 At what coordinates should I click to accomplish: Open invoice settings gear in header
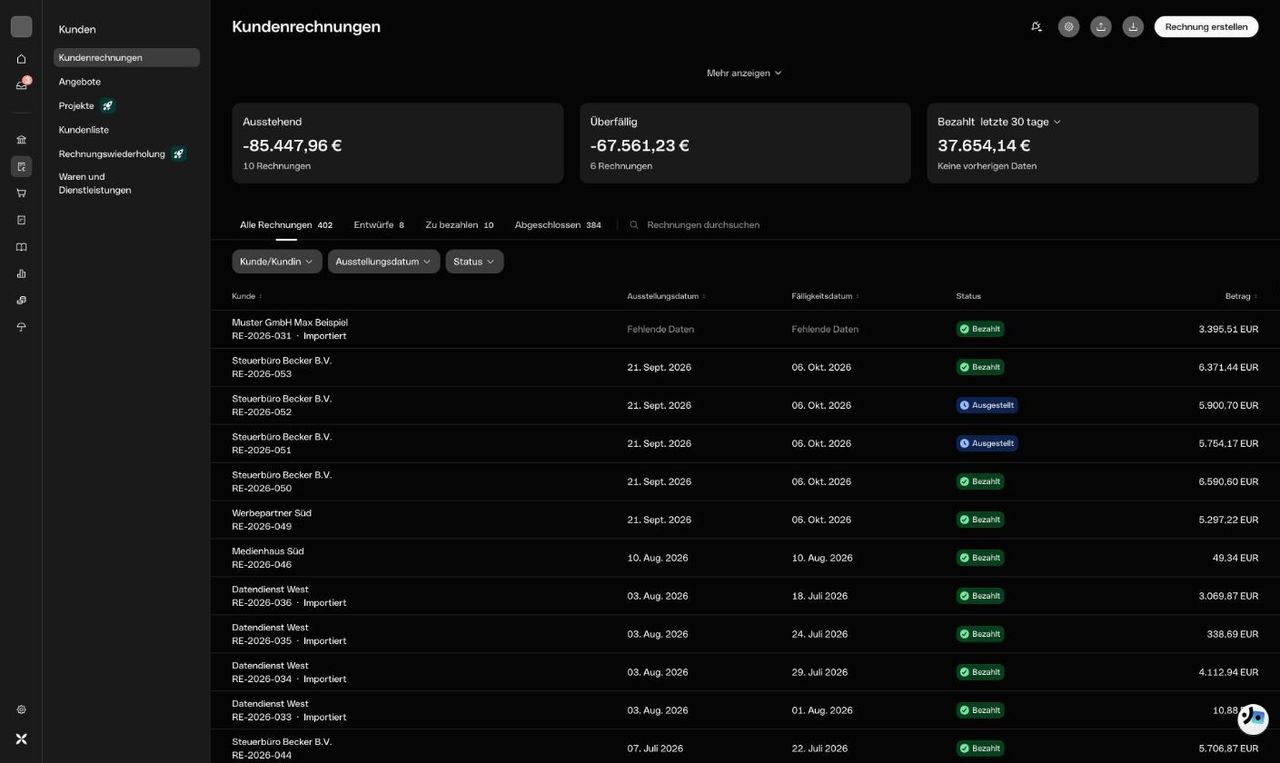point(1069,27)
